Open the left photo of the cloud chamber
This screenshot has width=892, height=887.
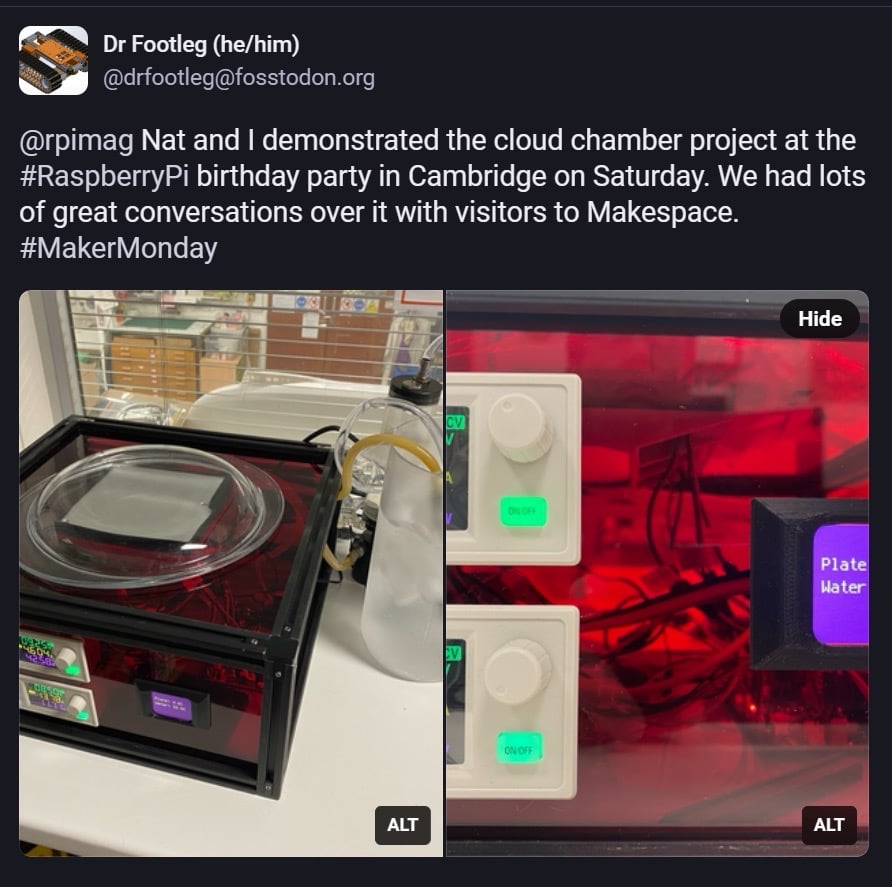tap(231, 574)
